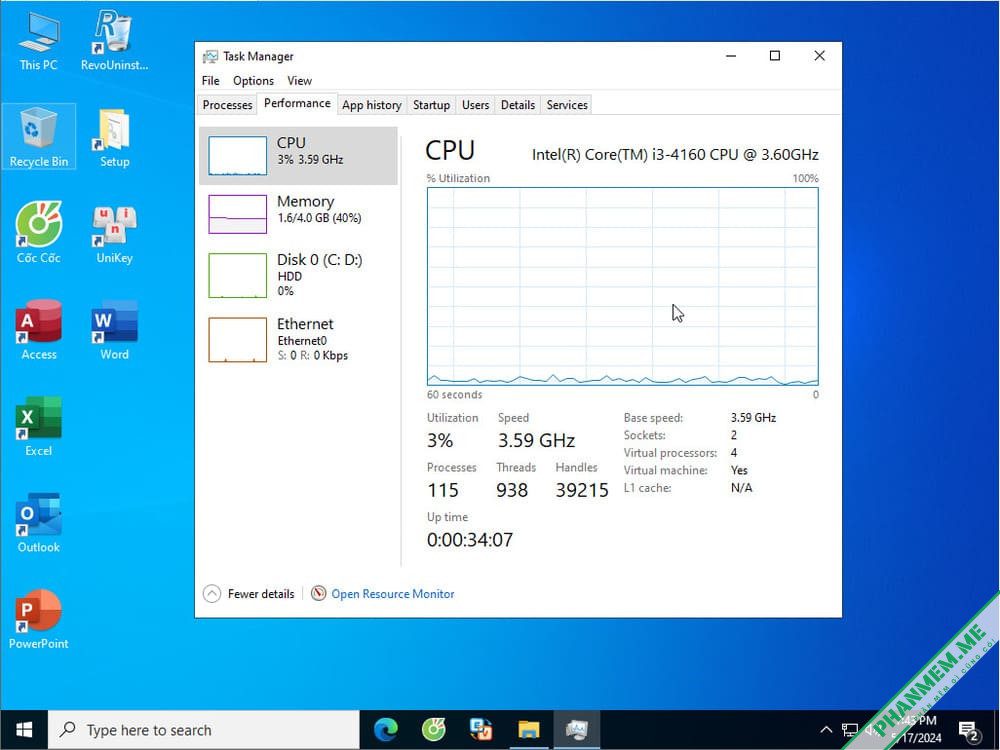The width and height of the screenshot is (1000, 750).
Task: Click the Up time value 0:00:34:07
Action: coord(470,540)
